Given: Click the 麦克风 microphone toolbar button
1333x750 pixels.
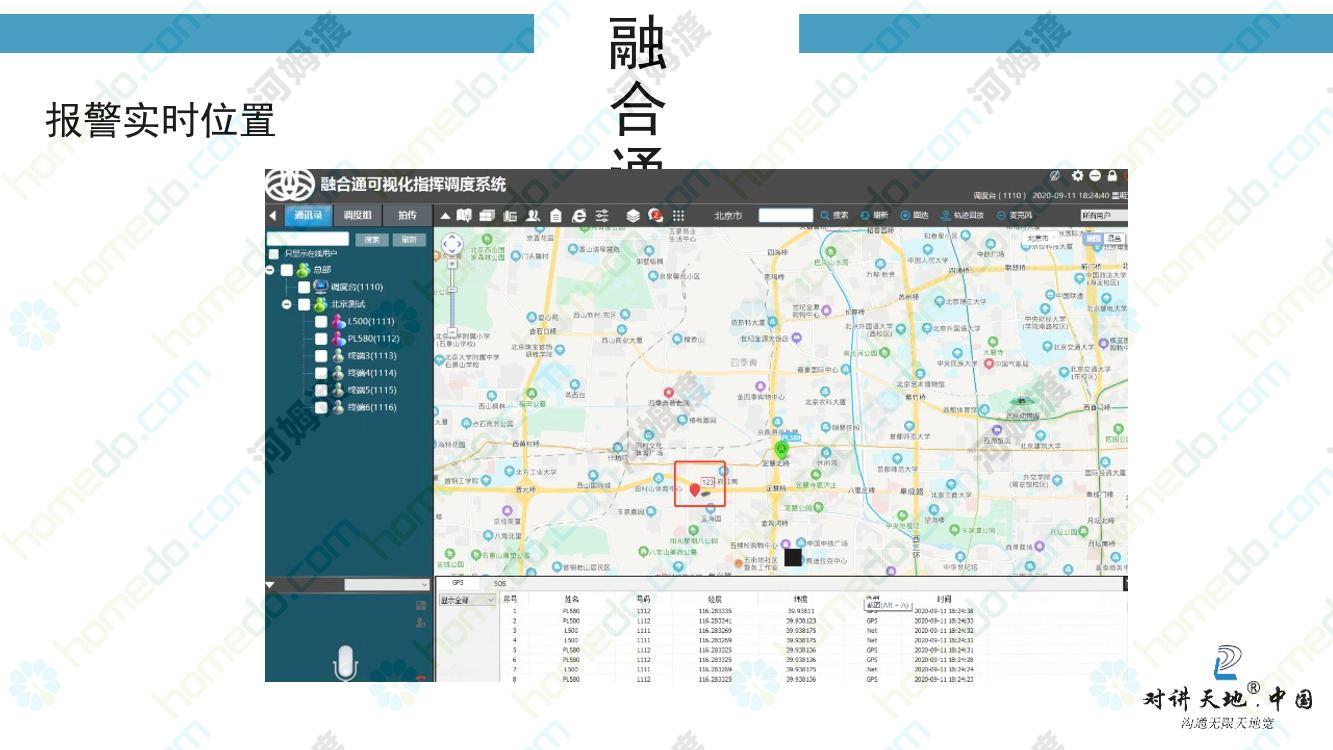Looking at the screenshot, I should pyautogui.click(x=1014, y=215).
